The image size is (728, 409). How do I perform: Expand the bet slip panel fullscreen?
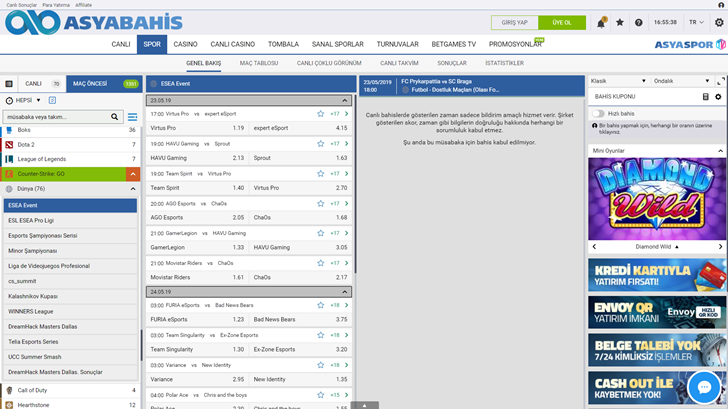pyautogui.click(x=721, y=81)
